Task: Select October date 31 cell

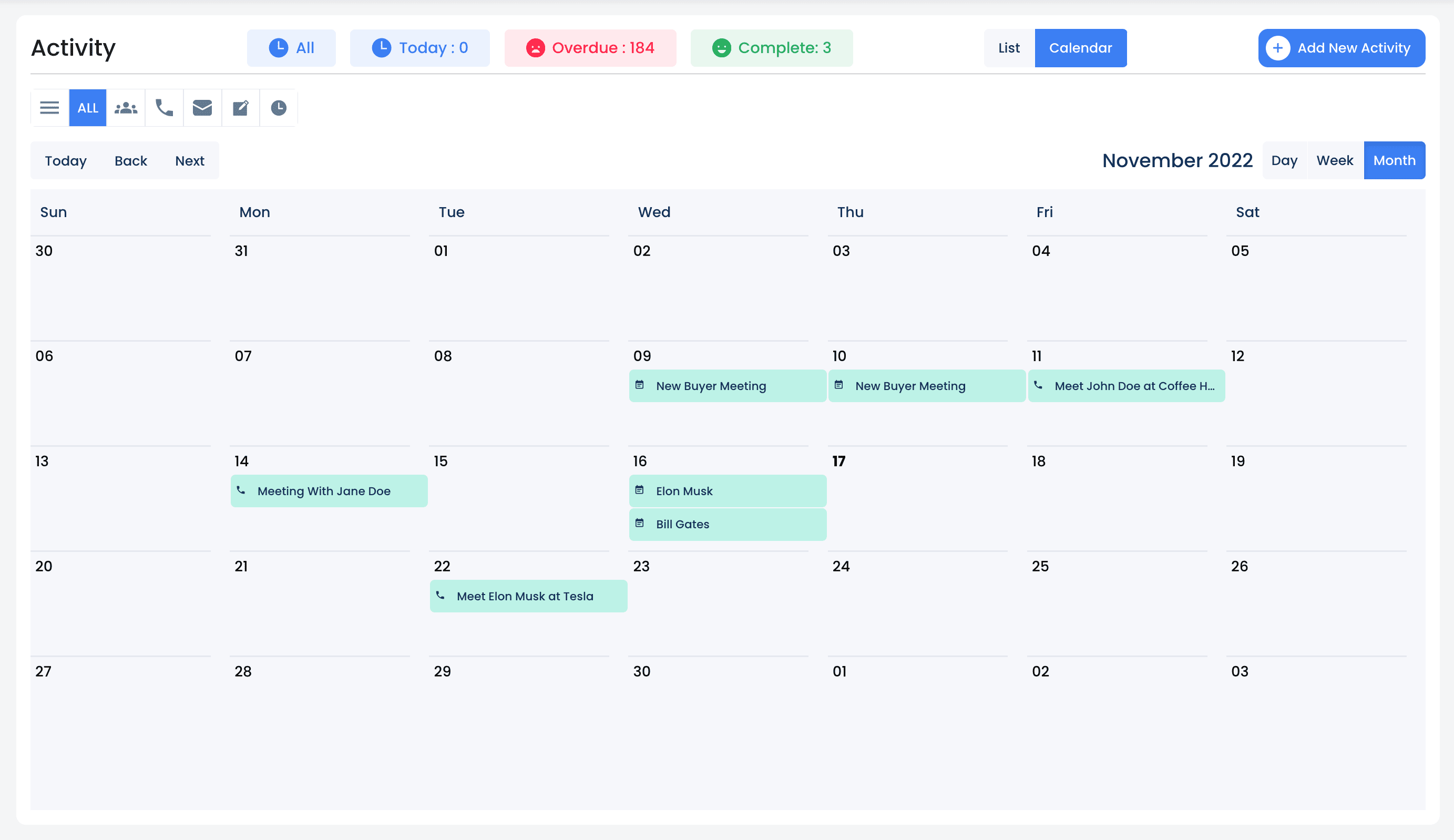Action: pyautogui.click(x=241, y=251)
